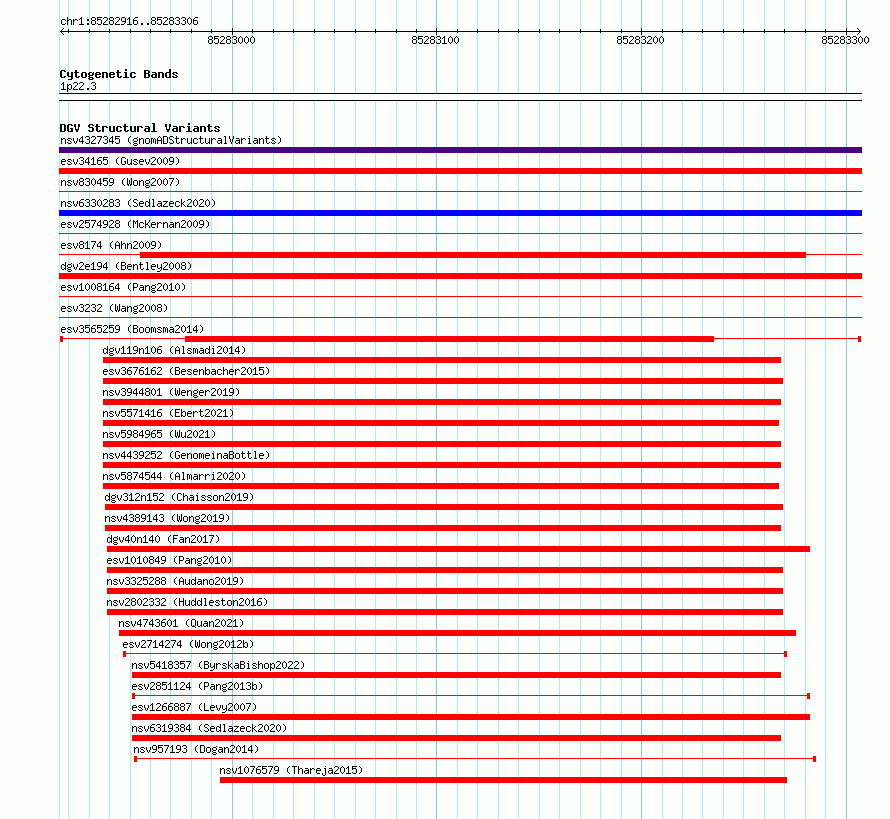
Task: Click the Cytogenetic Bands track title
Action: 119,74
